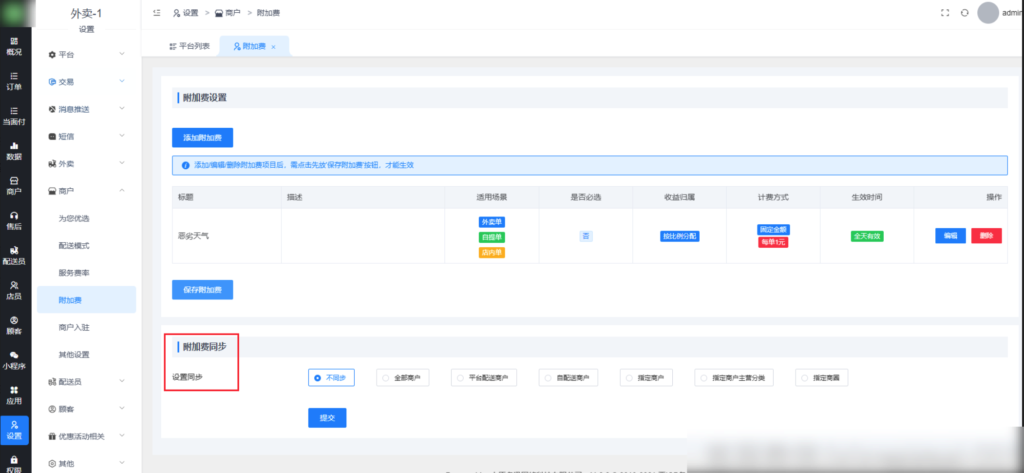1024x473 pixels.
Task: Select the 全部商户 sync radio option
Action: (x=403, y=378)
